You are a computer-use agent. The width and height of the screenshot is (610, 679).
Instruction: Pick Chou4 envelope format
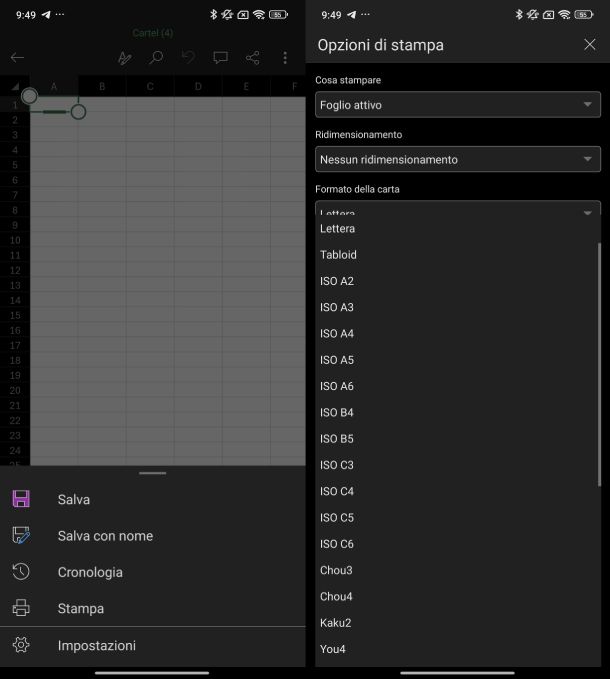point(458,596)
